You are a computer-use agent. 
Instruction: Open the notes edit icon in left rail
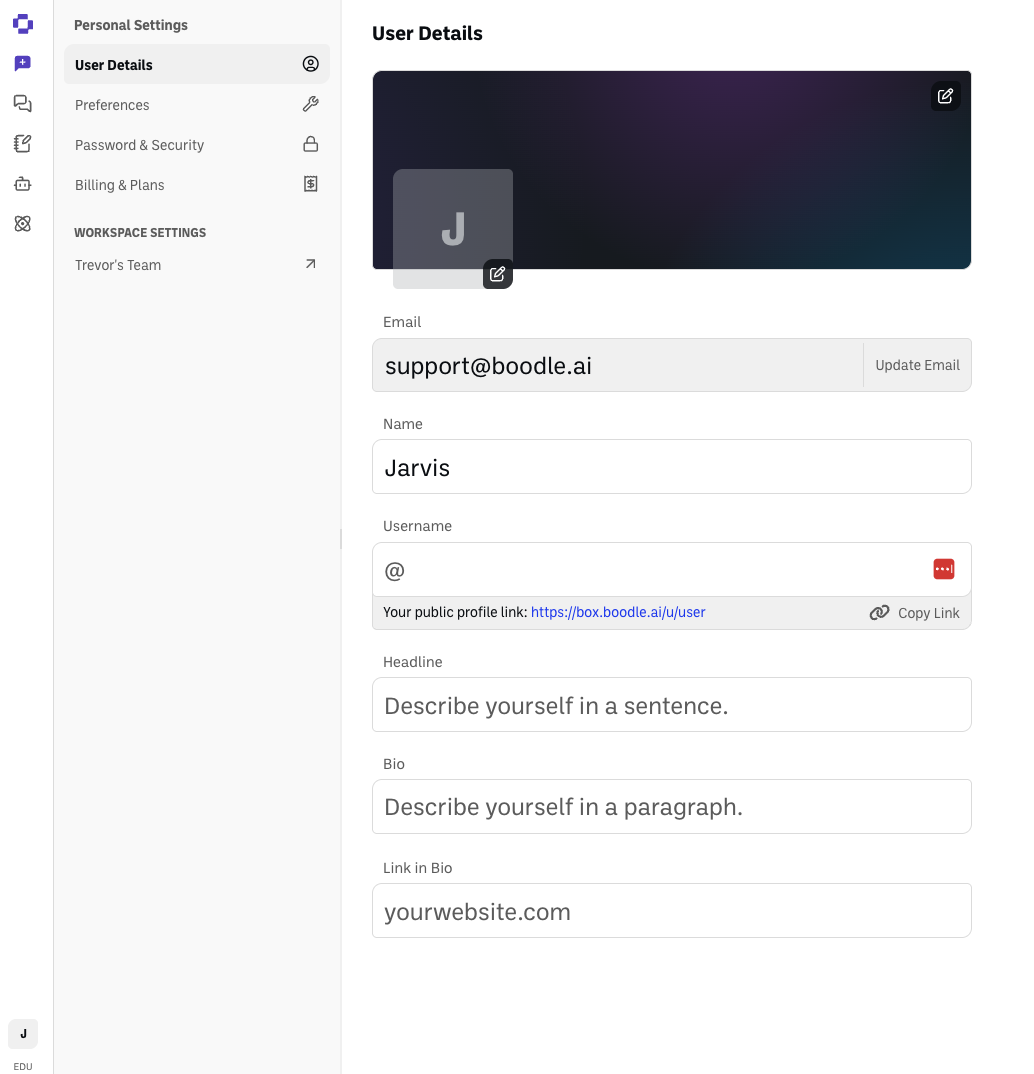[23, 143]
